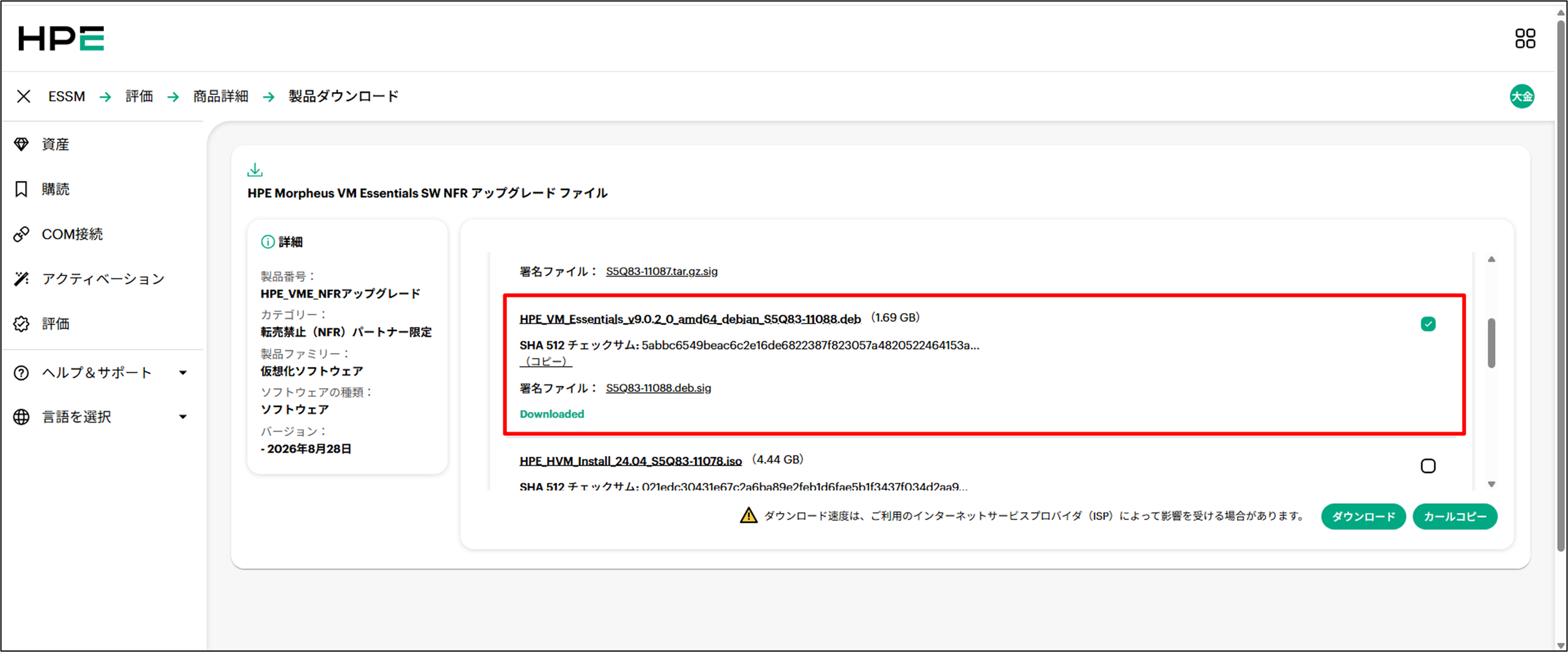Open the app grid icon

click(1524, 39)
